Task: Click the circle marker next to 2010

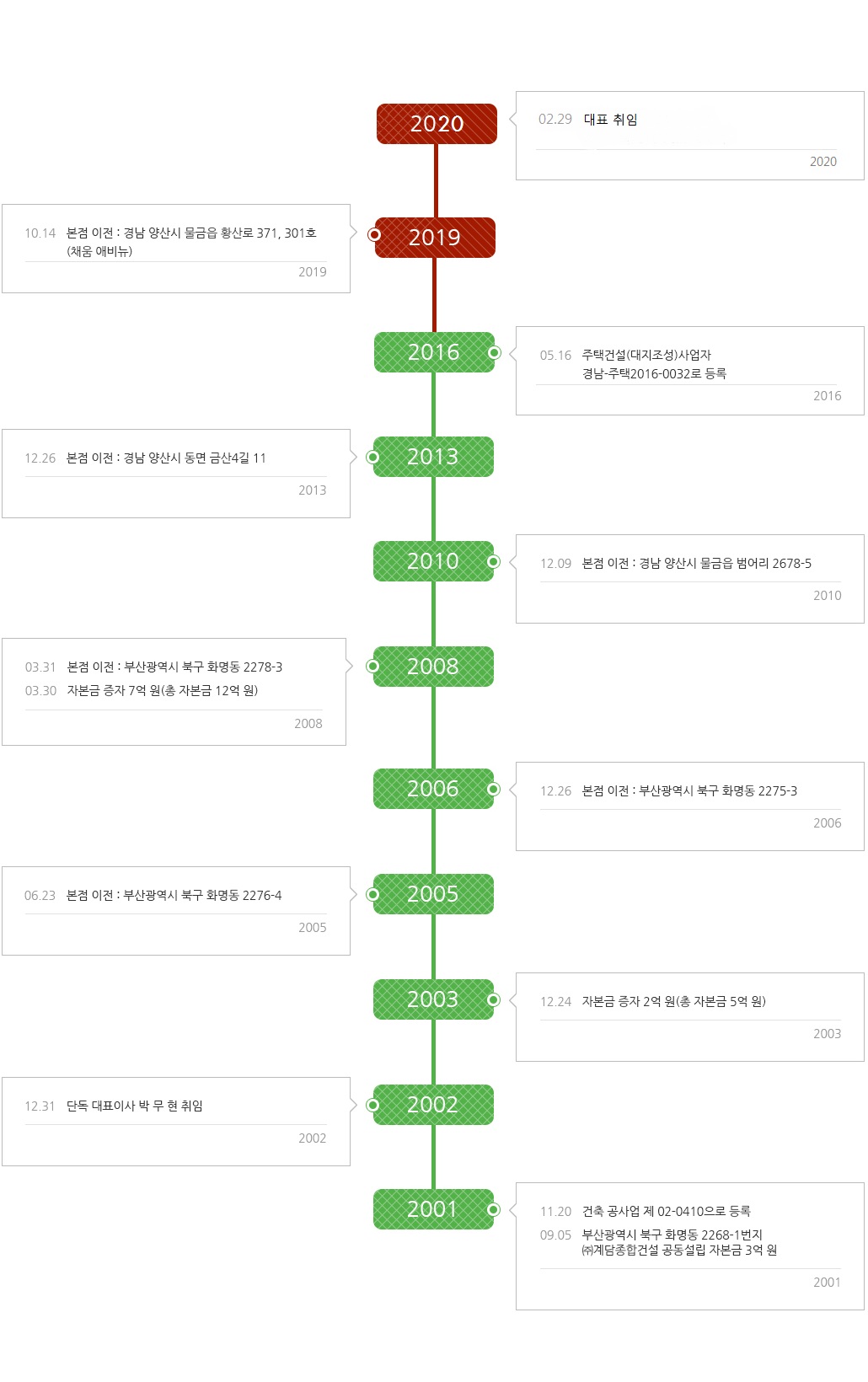Action: 494,561
